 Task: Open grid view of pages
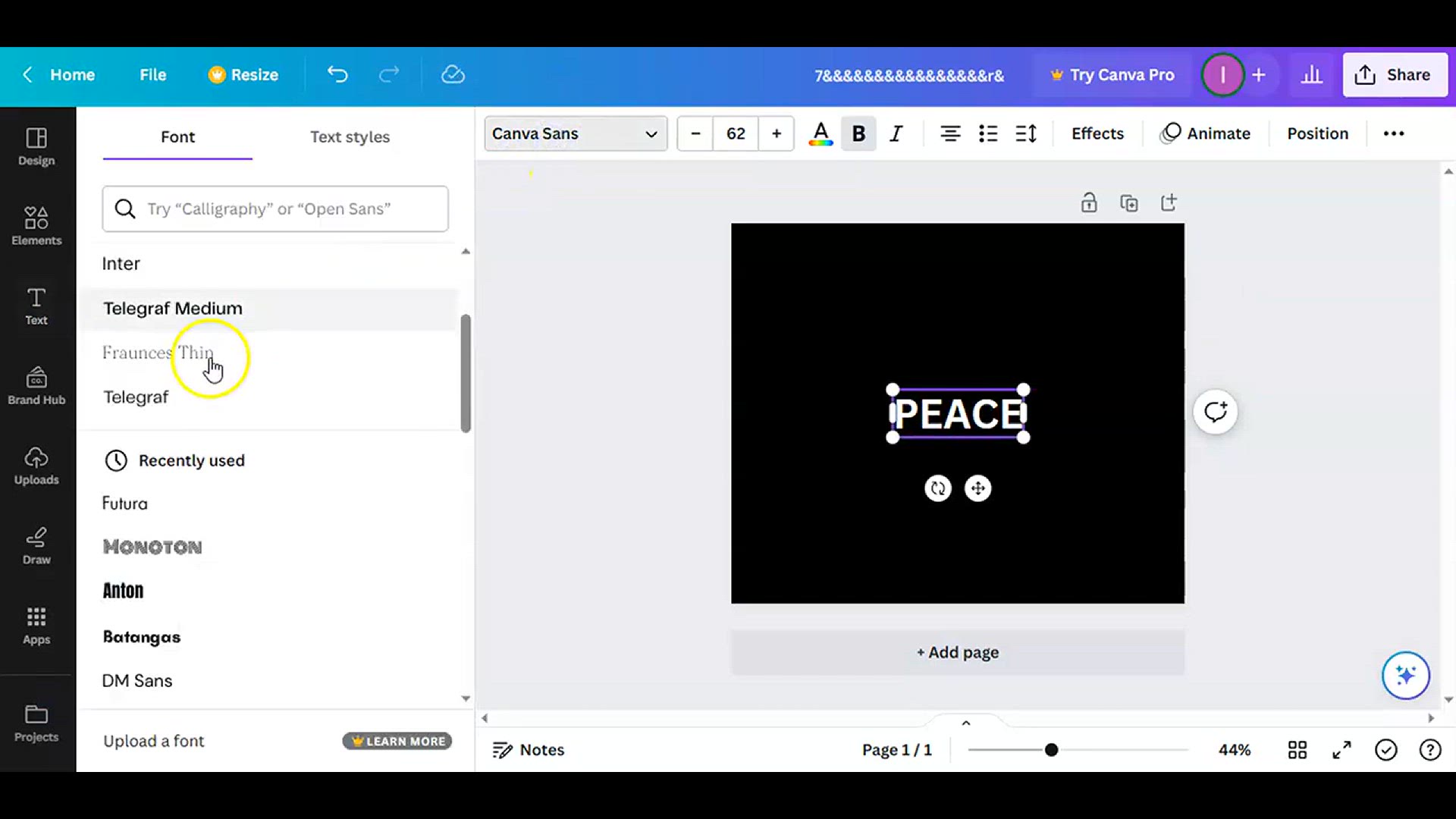click(x=1298, y=750)
